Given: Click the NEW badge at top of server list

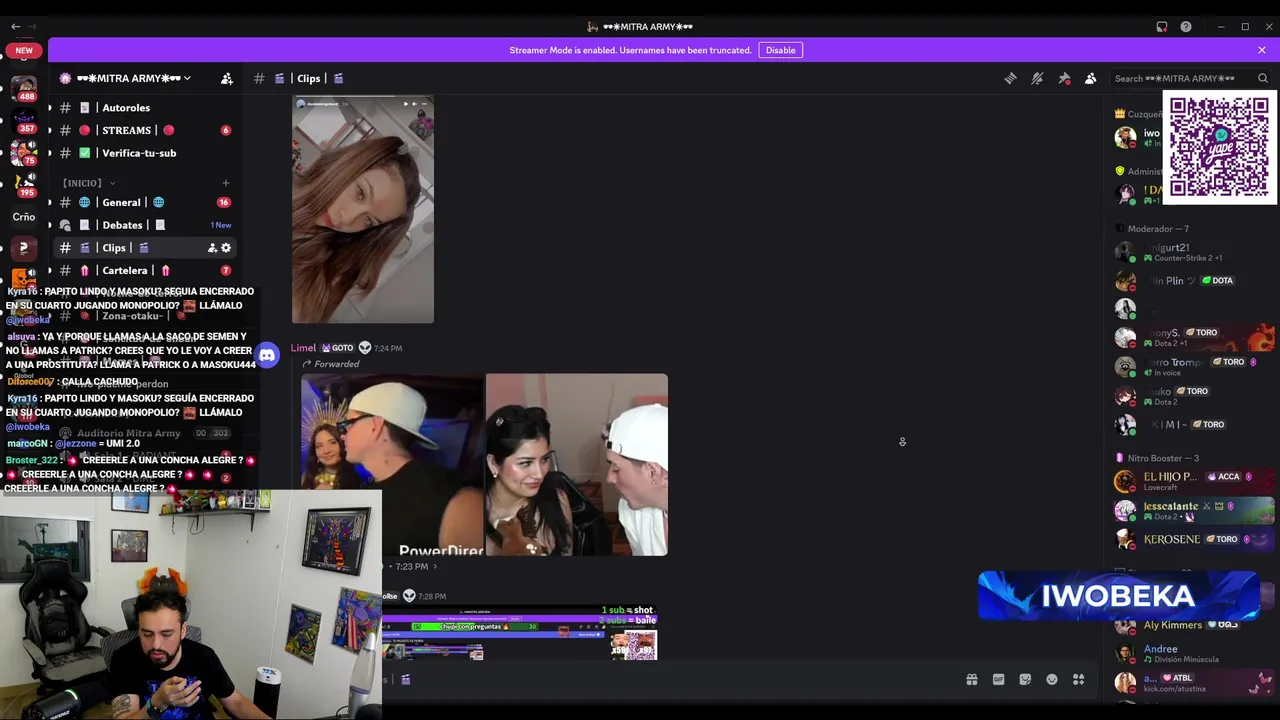Looking at the screenshot, I should 24,50.
